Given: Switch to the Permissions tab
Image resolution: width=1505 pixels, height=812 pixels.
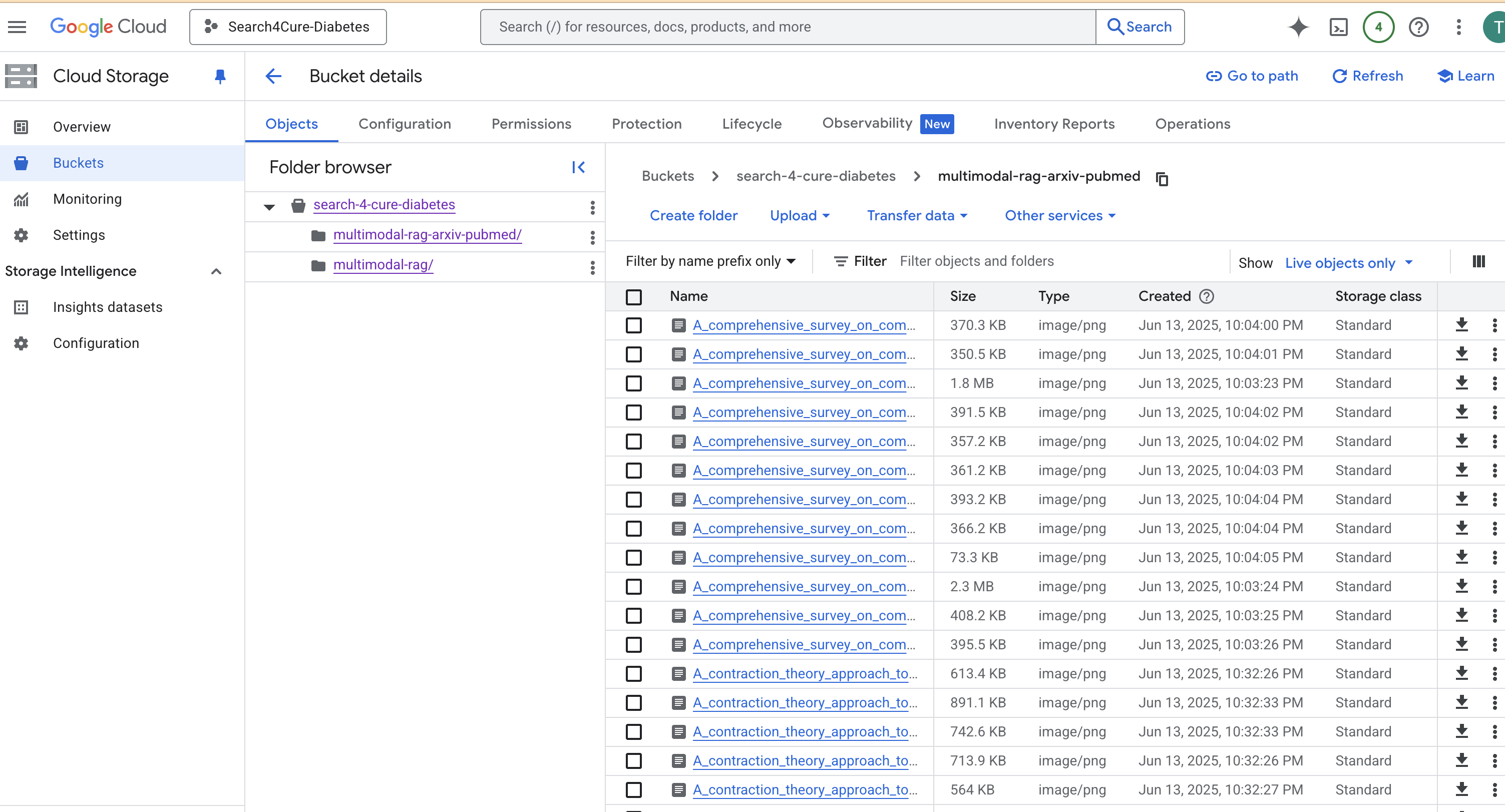Looking at the screenshot, I should point(531,124).
